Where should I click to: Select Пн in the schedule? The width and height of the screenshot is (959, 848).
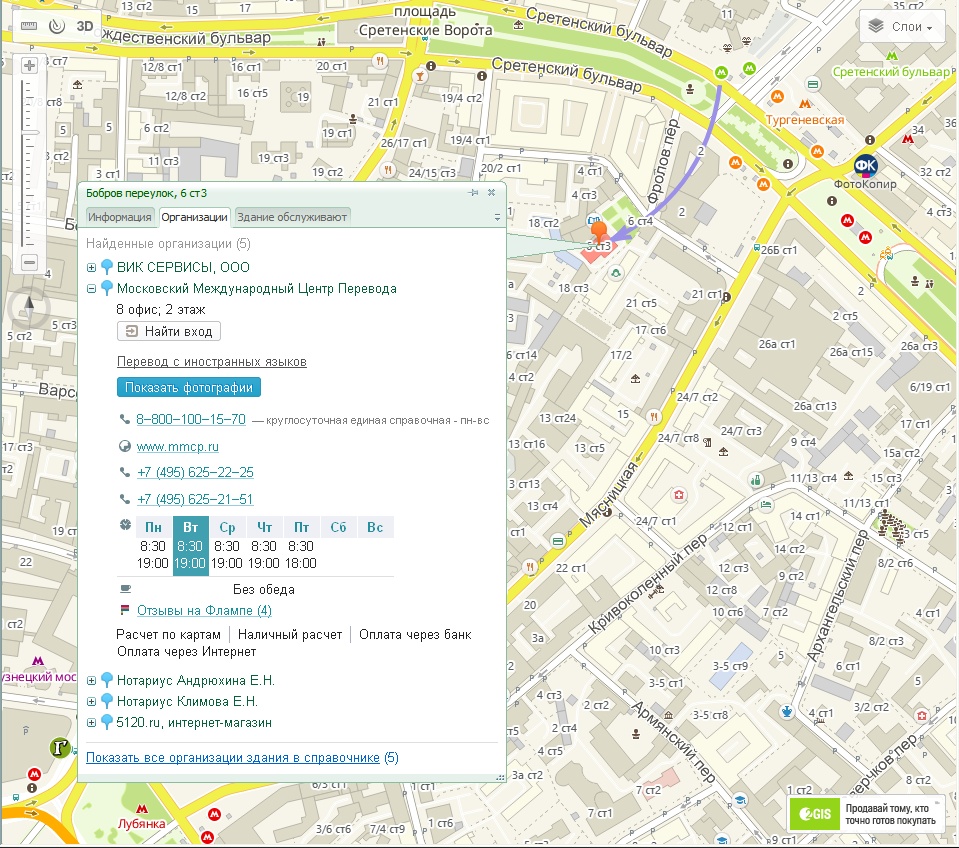[153, 527]
